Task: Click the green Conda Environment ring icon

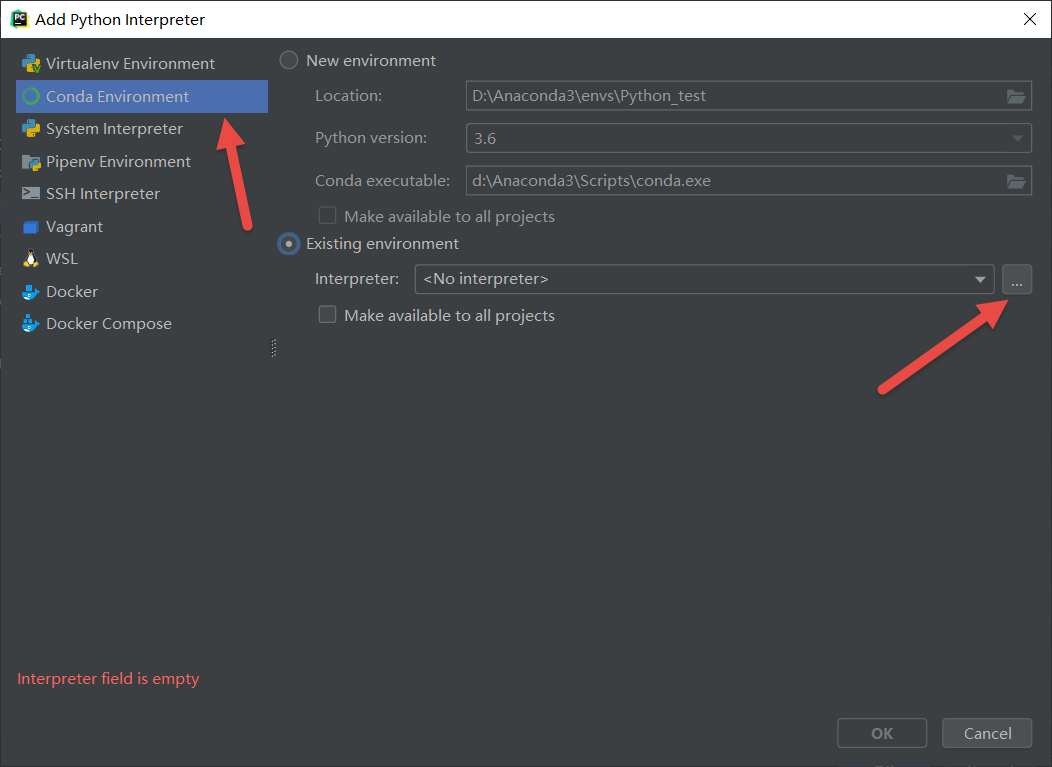Action: coord(31,97)
